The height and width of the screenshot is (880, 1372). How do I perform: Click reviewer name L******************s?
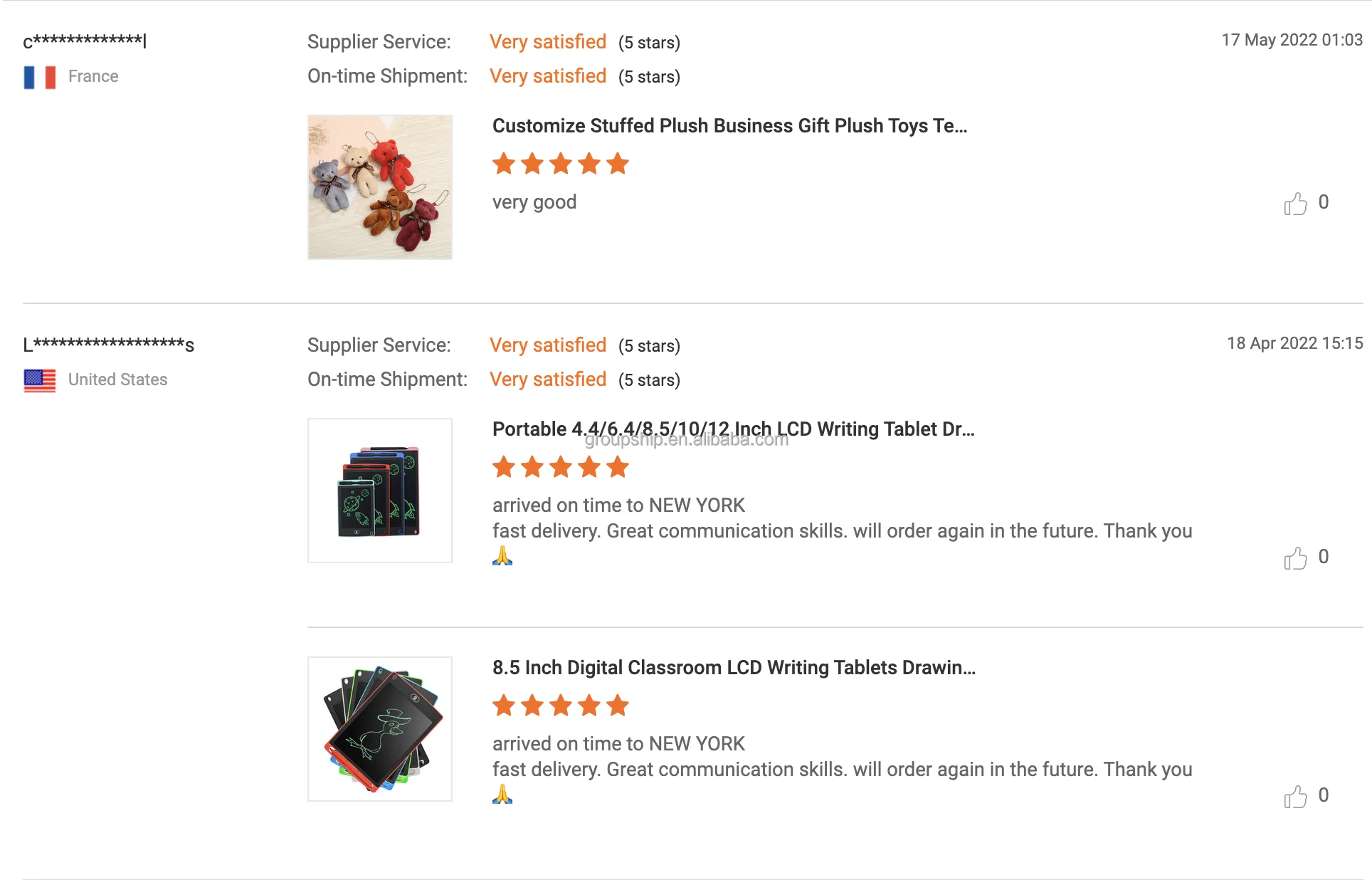tap(109, 345)
